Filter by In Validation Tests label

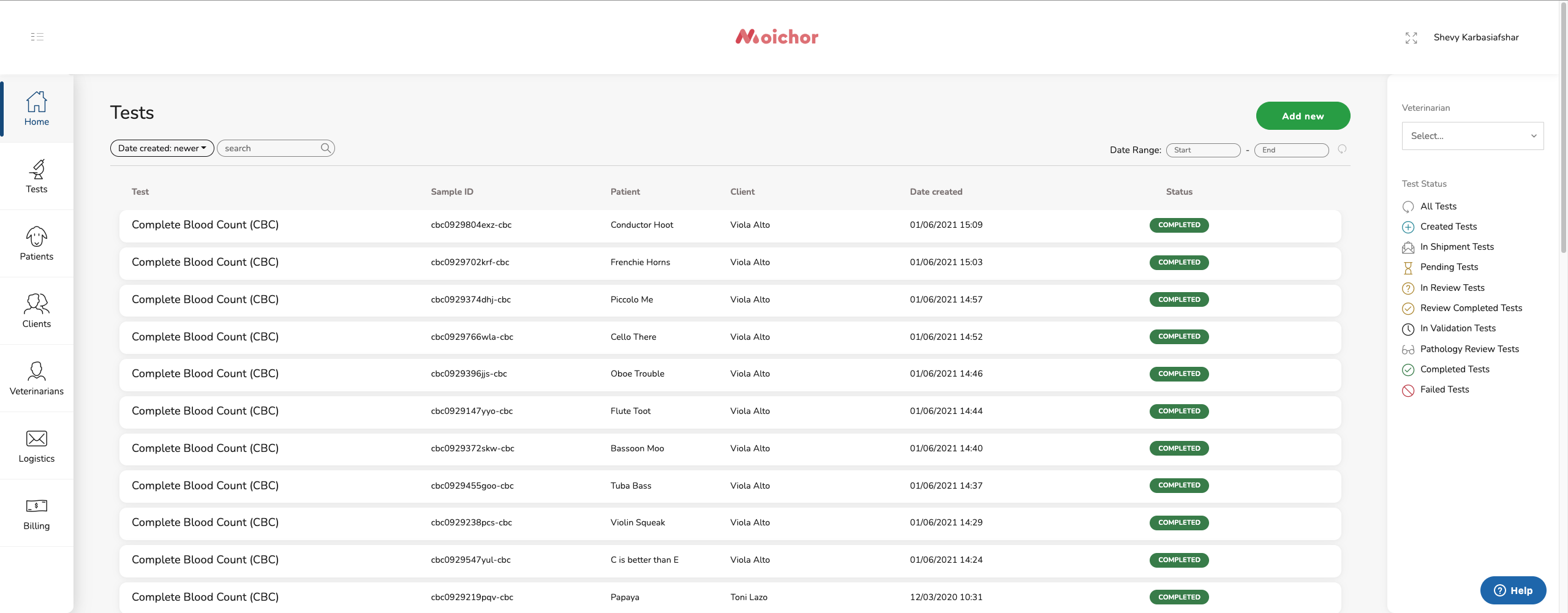tap(1458, 328)
